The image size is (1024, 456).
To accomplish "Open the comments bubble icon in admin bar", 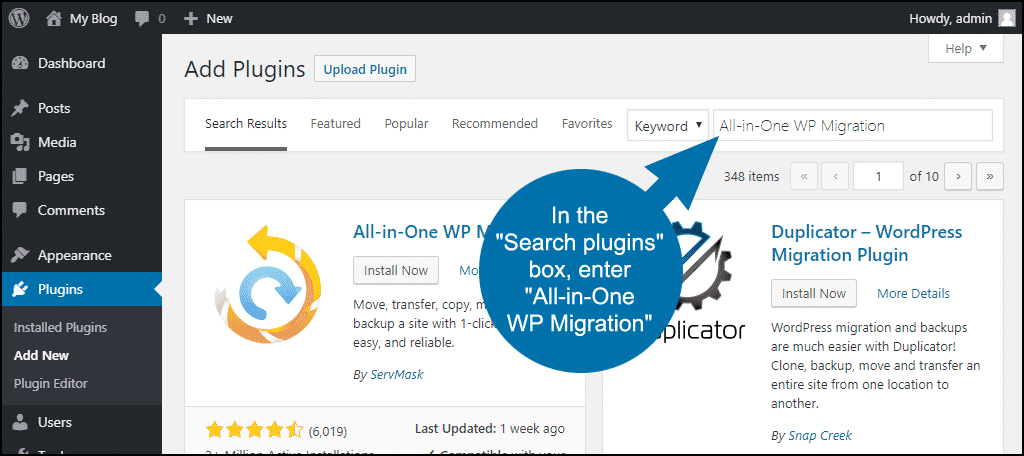I will click(x=142, y=19).
